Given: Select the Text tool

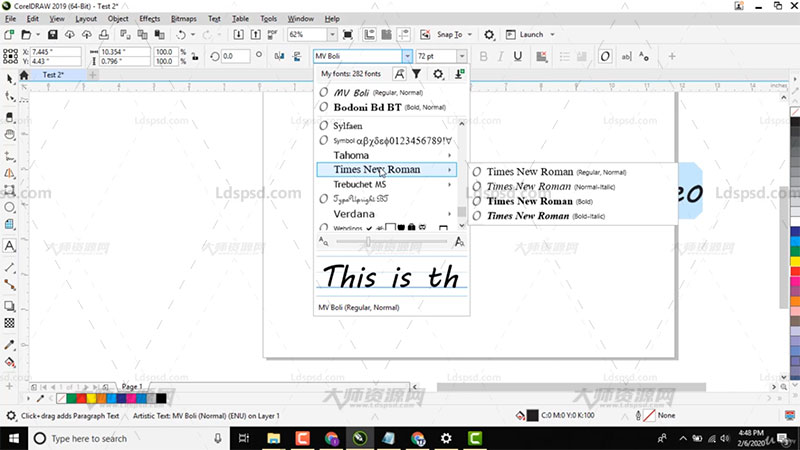Looking at the screenshot, I should point(10,246).
